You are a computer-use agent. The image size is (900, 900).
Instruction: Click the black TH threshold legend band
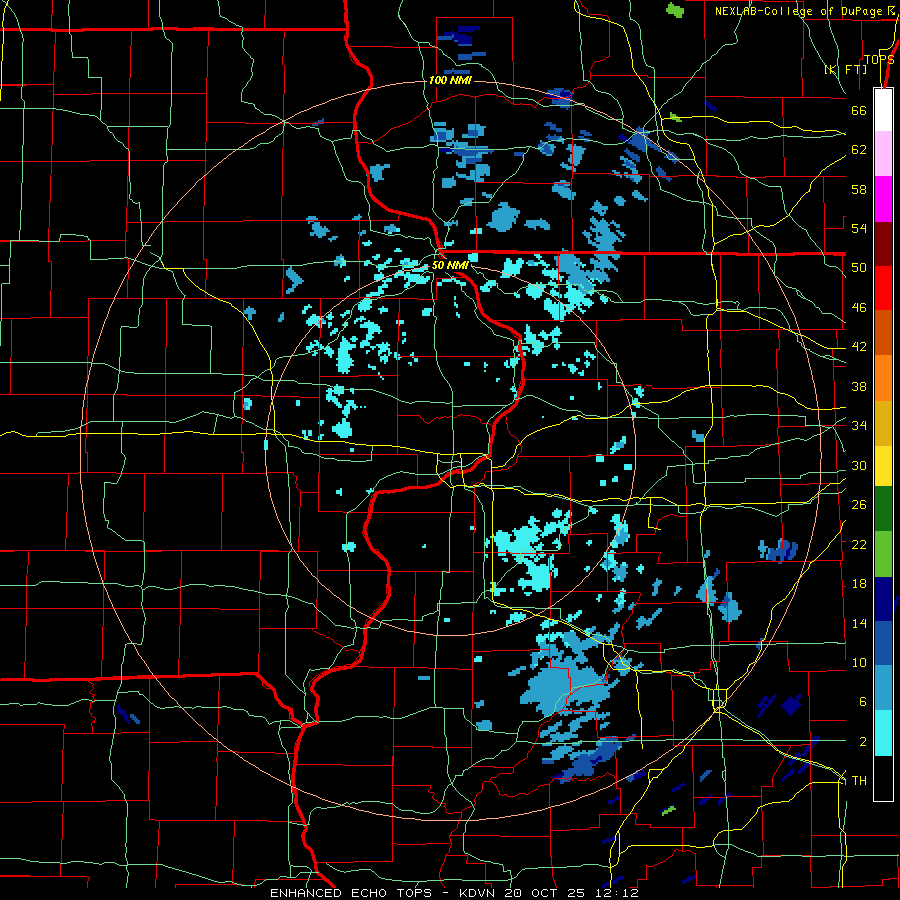883,778
